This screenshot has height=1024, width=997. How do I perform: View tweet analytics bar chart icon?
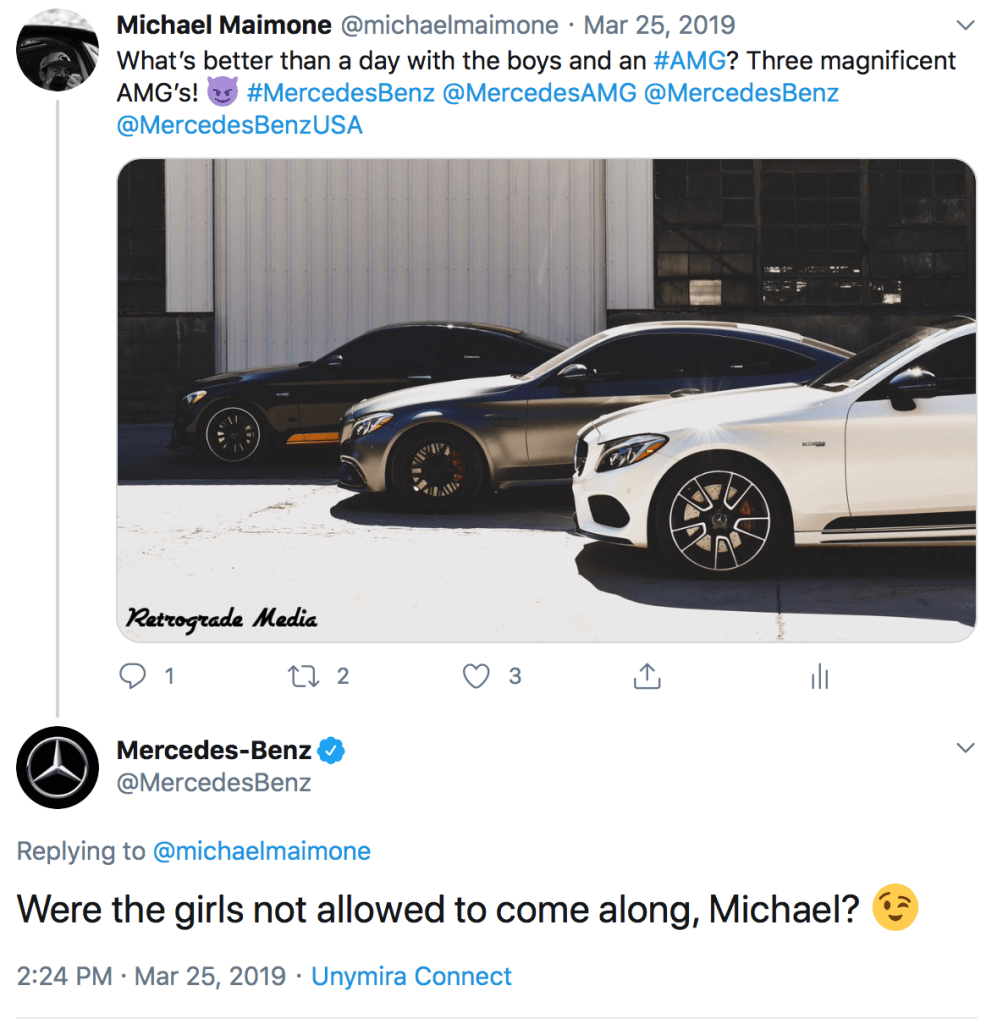(x=820, y=678)
